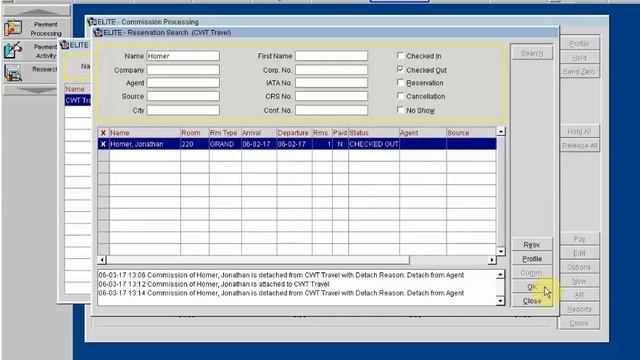Click the grid horizontal scroll-left arrow
Screen dimensions: 640x360
point(102,260)
